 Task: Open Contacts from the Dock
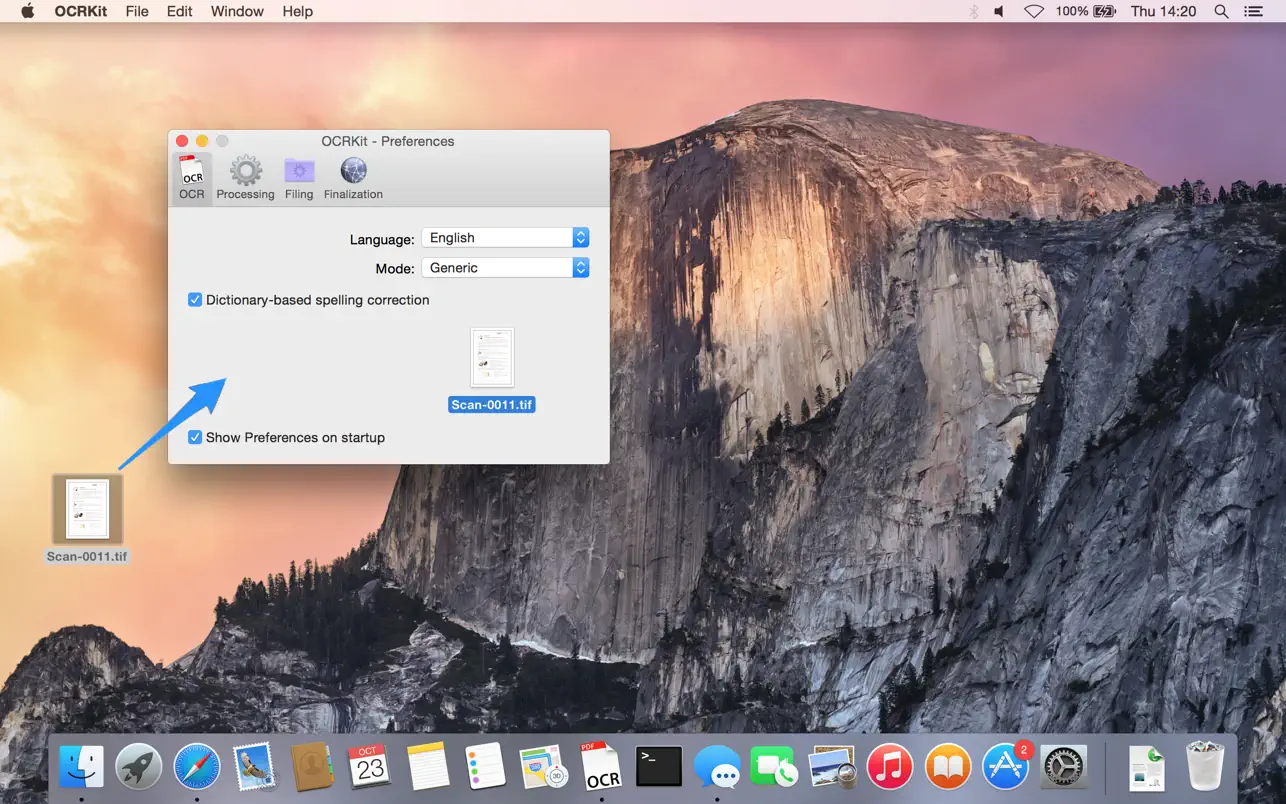pos(313,767)
